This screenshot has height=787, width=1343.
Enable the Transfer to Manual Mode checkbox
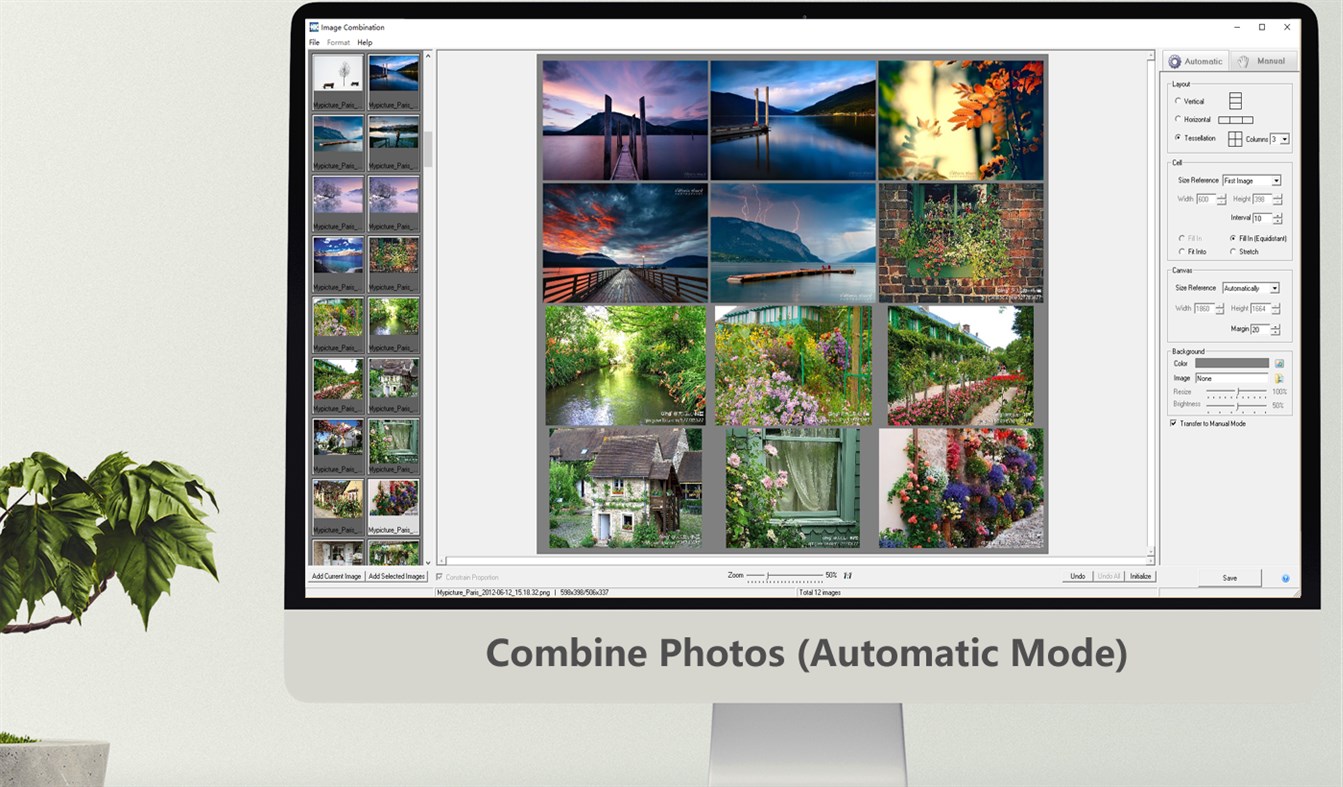tap(1173, 422)
